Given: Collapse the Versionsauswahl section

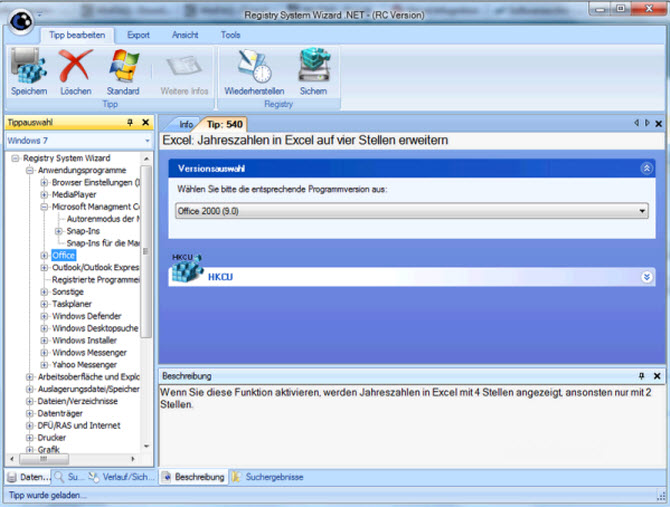Looking at the screenshot, I should pyautogui.click(x=646, y=168).
